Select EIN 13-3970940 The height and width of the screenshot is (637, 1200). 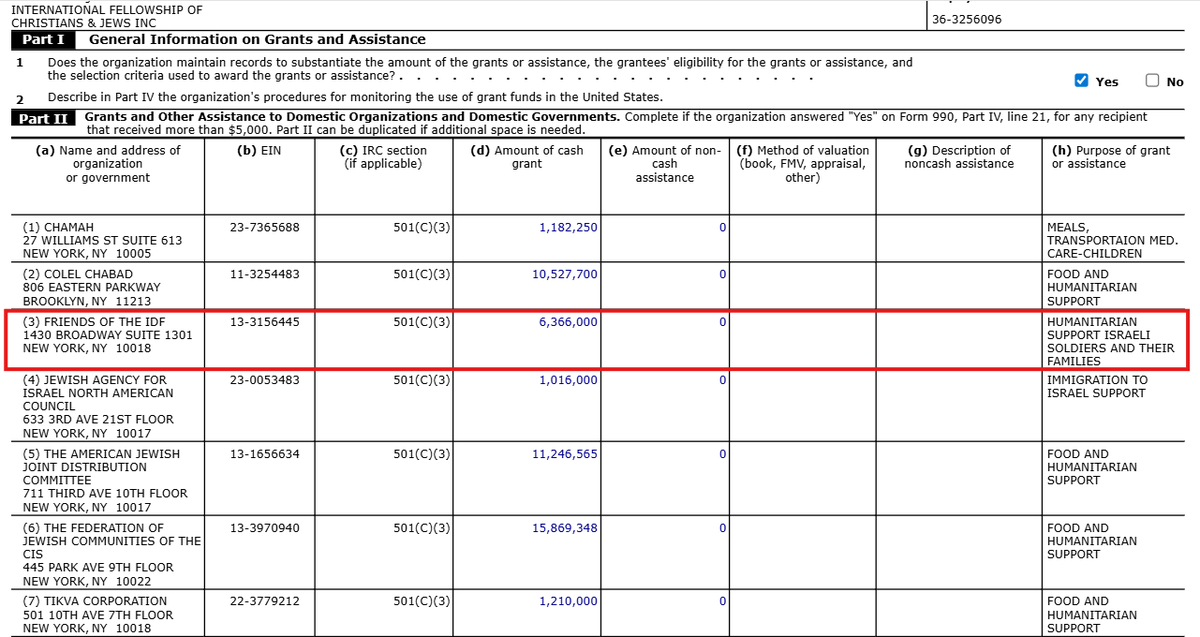(264, 528)
